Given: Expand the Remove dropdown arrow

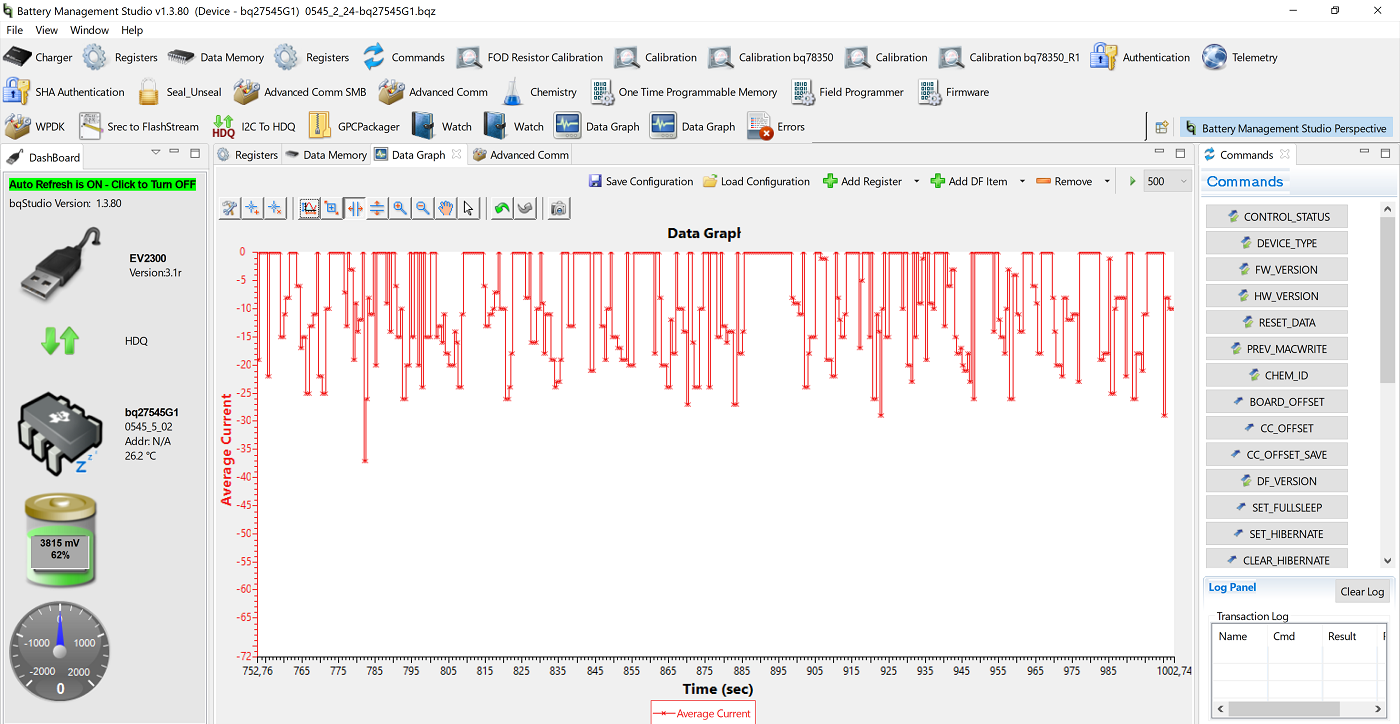Looking at the screenshot, I should click(x=1107, y=182).
